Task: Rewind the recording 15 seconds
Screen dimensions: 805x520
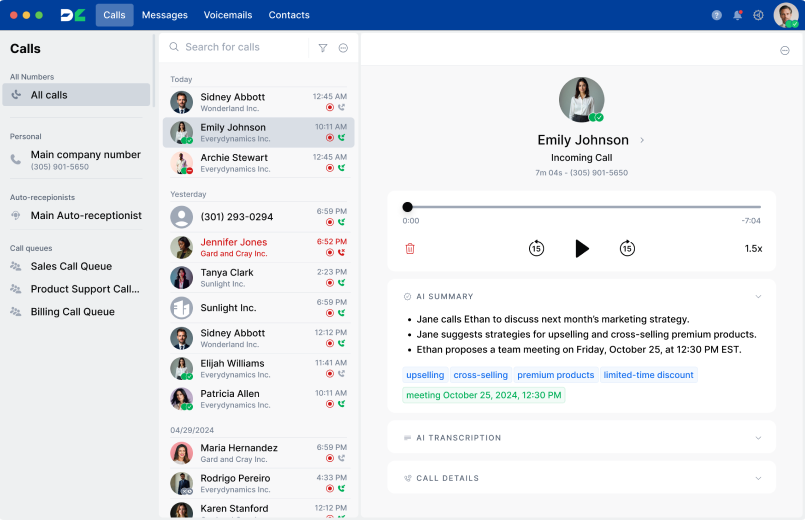Action: [x=536, y=248]
